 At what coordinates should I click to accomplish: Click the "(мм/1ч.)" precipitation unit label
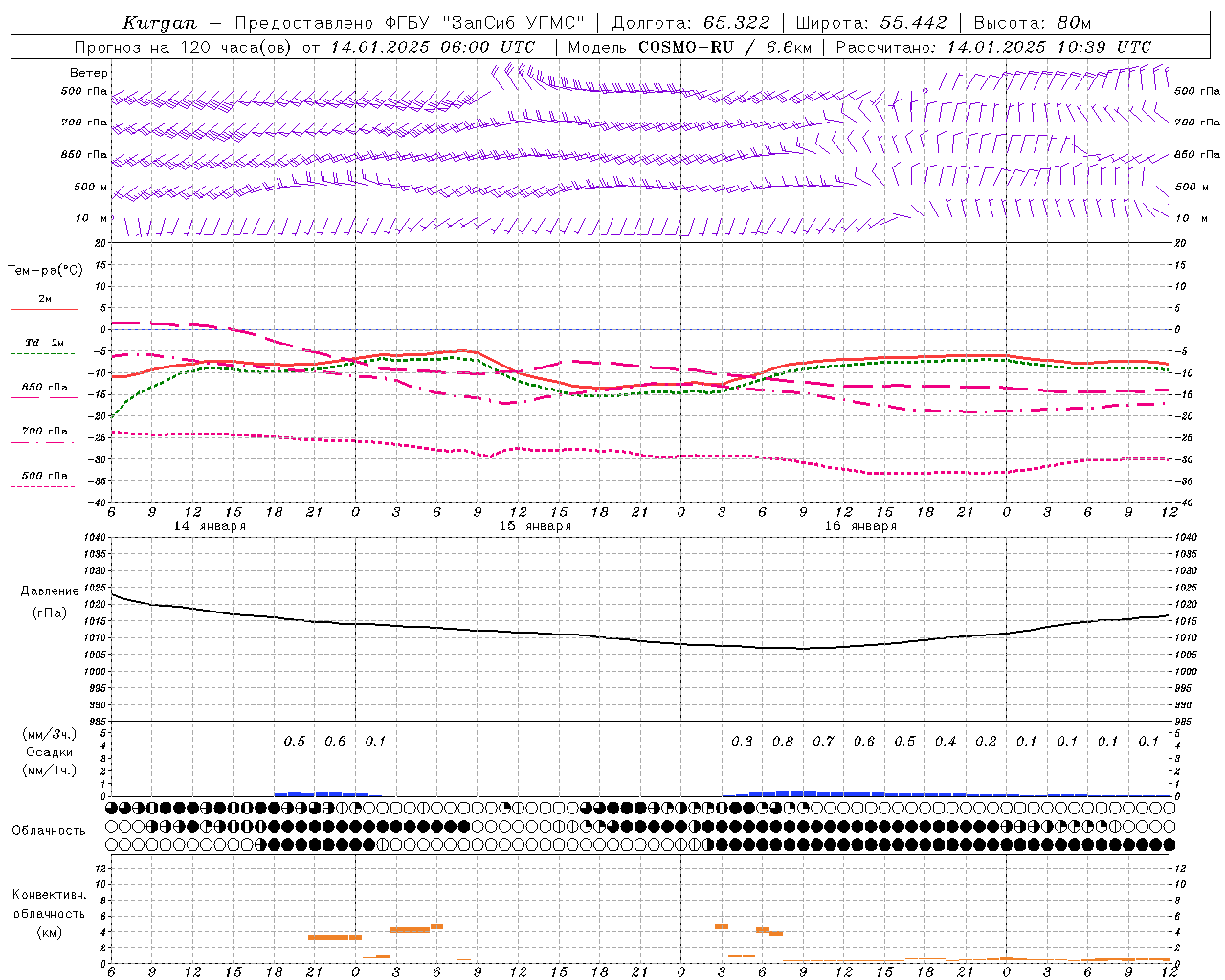pyautogui.click(x=50, y=770)
